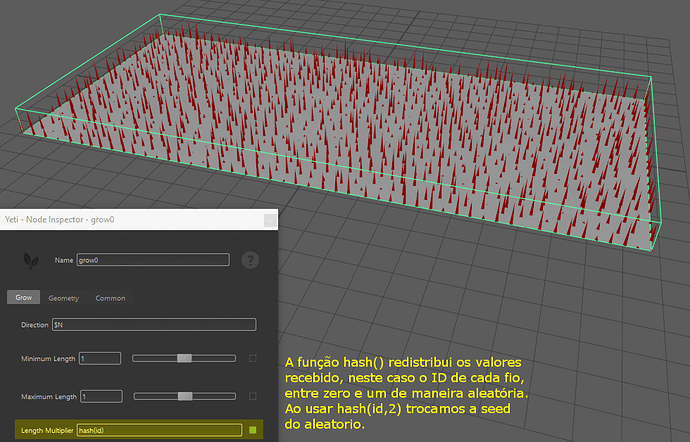The height and width of the screenshot is (442, 690).
Task: Toggle the Minimum Length checkbox
Action: (252, 358)
